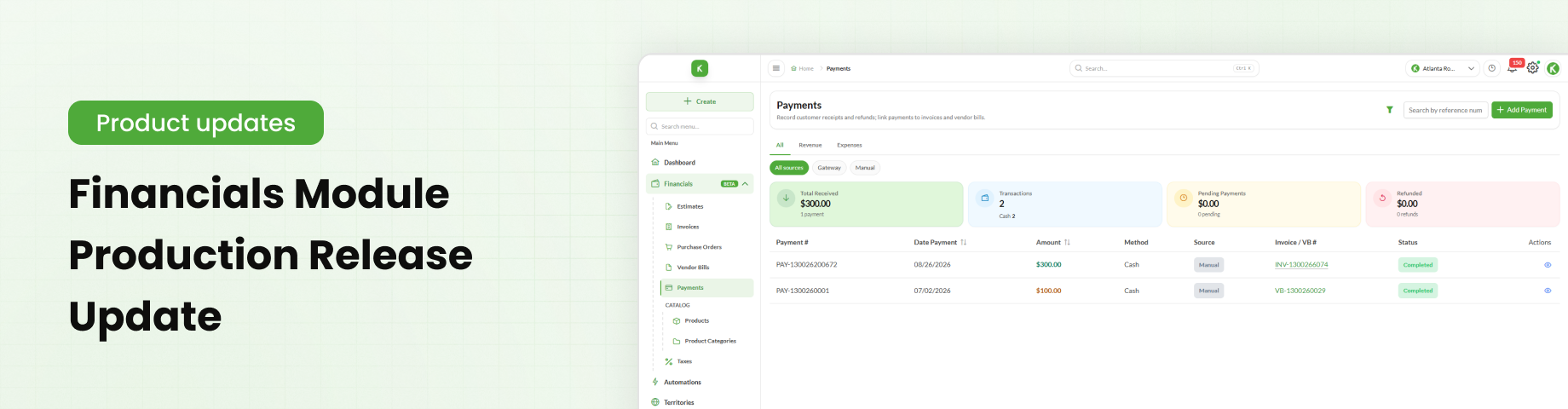Viewport: 1568px width, 409px height.
Task: Sort by the Amount column arrows
Action: tap(1067, 242)
